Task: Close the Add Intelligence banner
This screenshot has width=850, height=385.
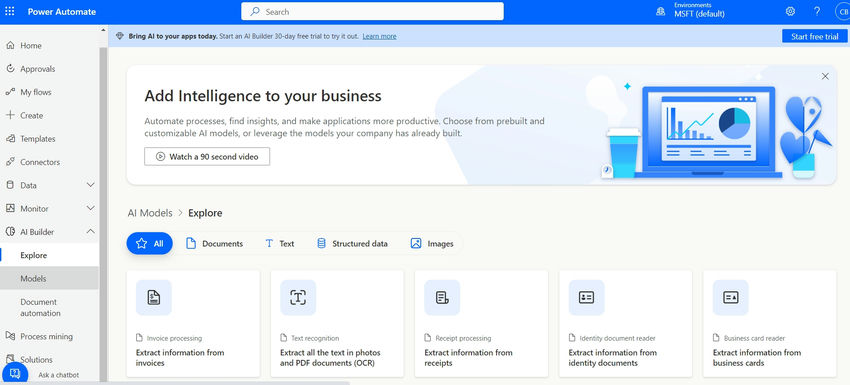Action: (x=825, y=76)
